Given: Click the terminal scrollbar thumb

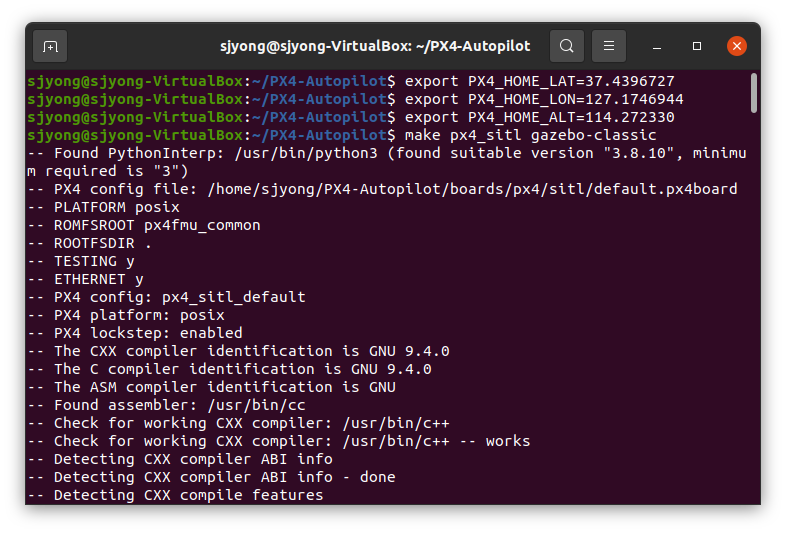Looking at the screenshot, I should (x=753, y=93).
